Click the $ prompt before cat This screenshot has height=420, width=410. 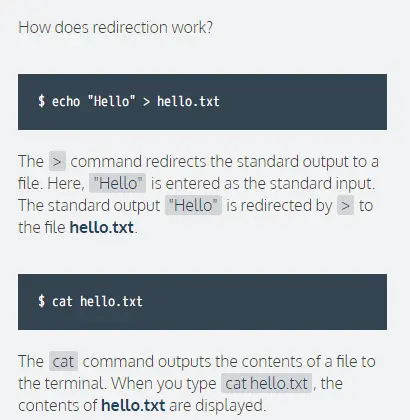coord(41,301)
